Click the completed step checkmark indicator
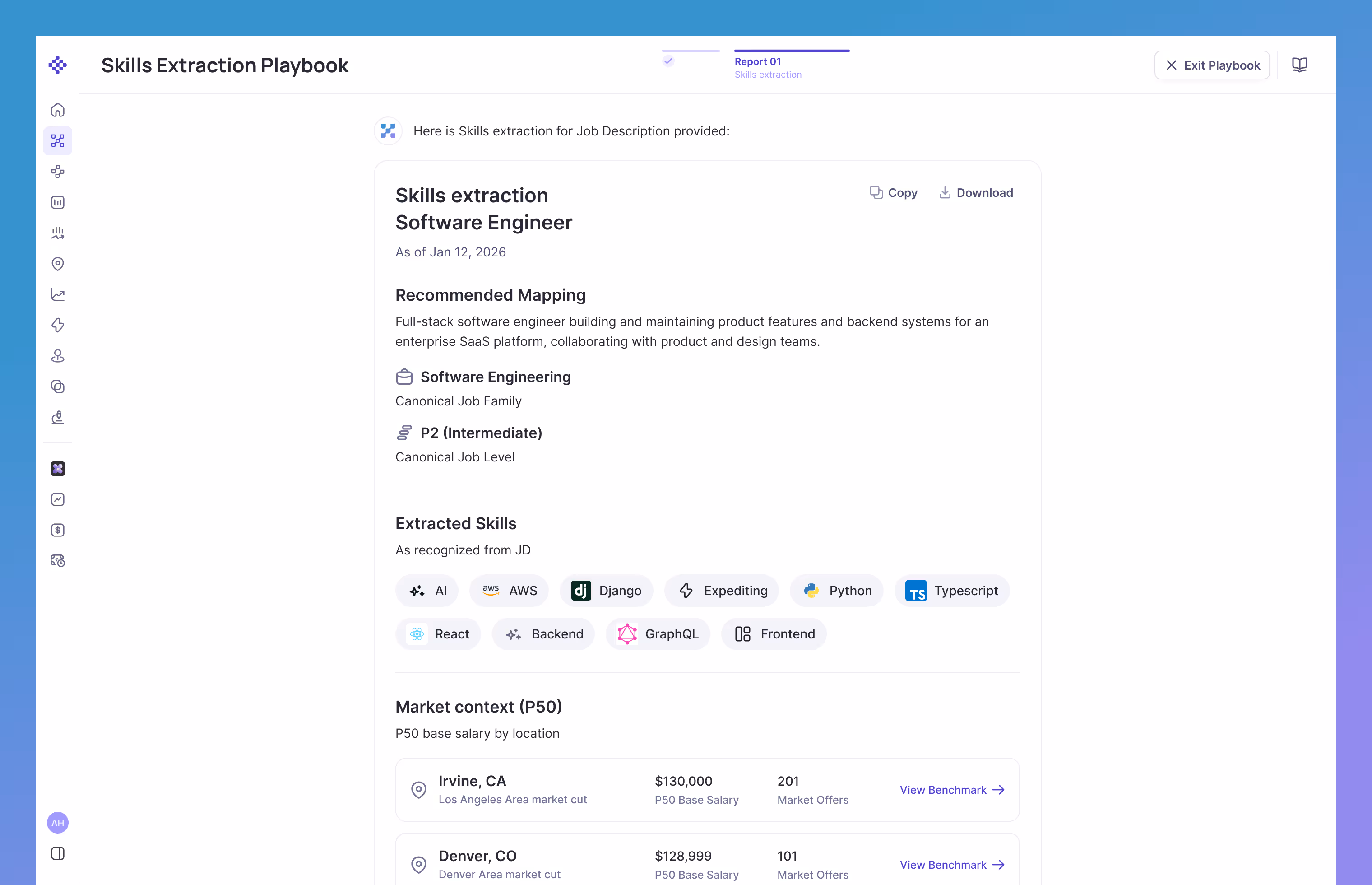Screen dimensions: 1372x885 [668, 61]
